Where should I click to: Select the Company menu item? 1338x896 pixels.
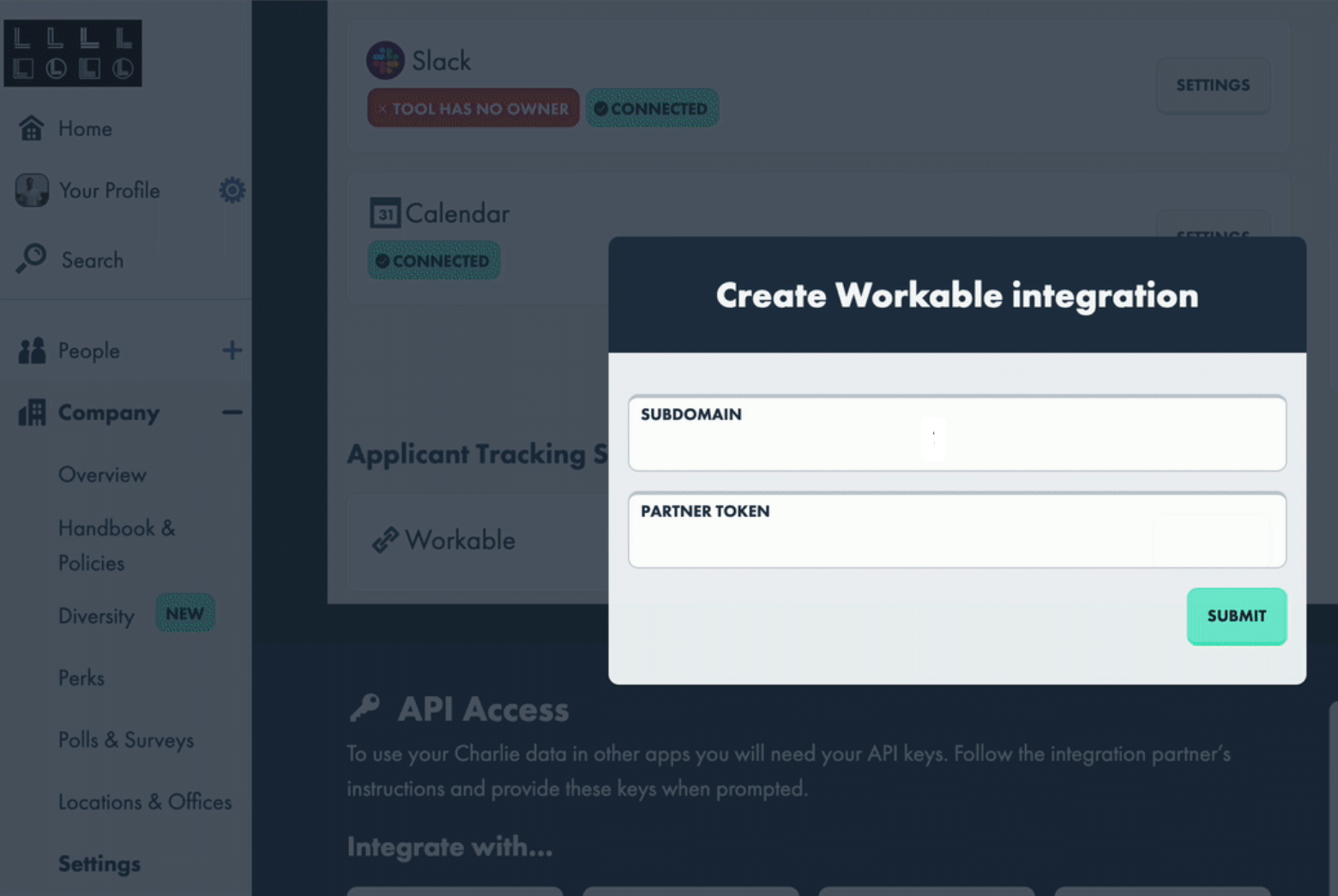pyautogui.click(x=108, y=413)
